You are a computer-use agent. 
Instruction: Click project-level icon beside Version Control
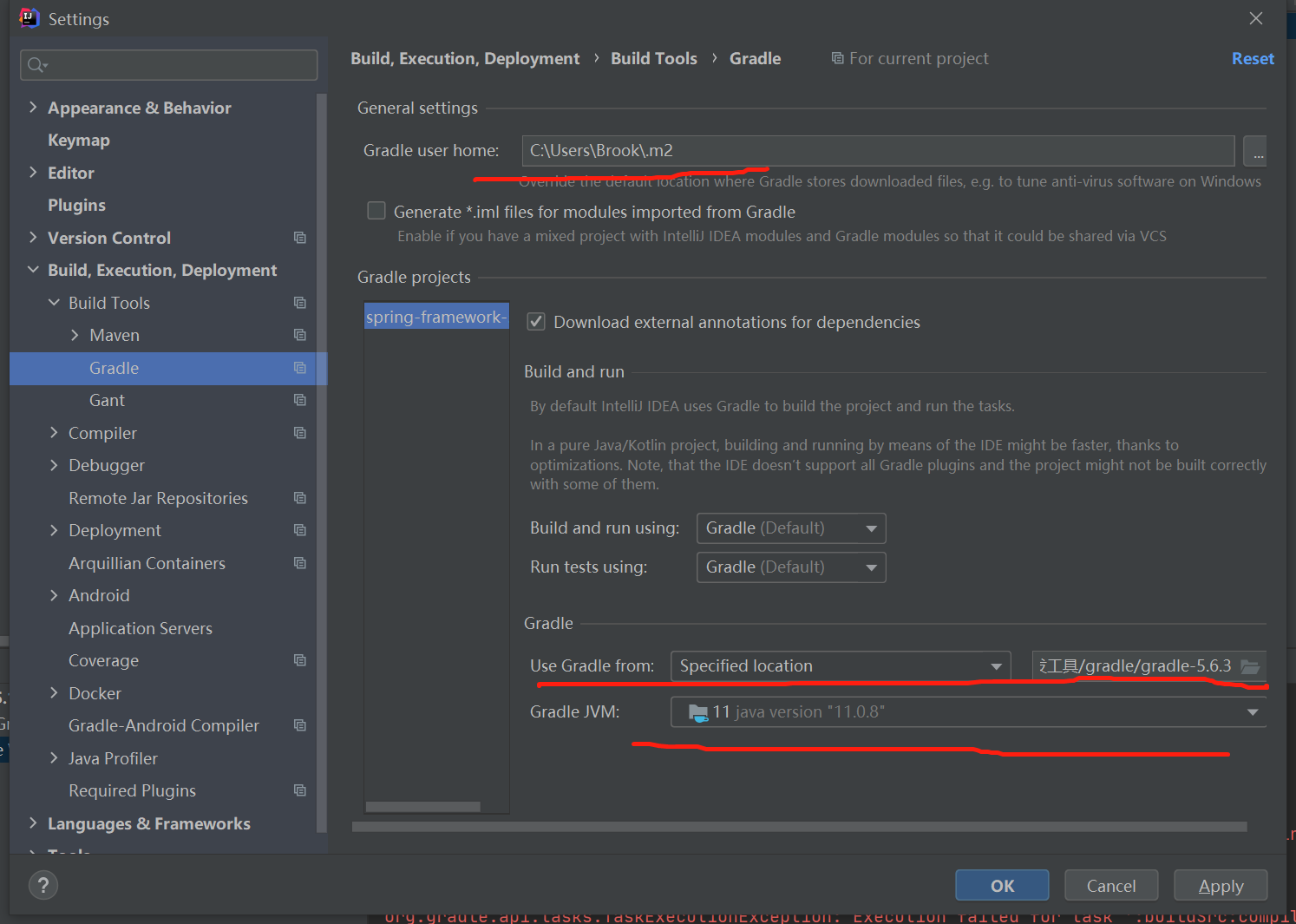coord(300,238)
